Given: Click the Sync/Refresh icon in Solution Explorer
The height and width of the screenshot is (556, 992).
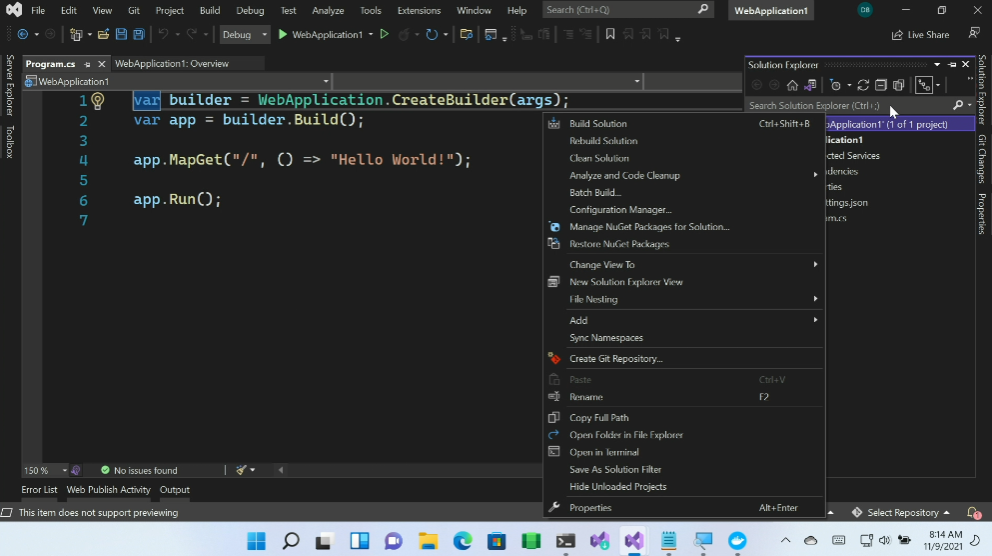Looking at the screenshot, I should tap(863, 85).
